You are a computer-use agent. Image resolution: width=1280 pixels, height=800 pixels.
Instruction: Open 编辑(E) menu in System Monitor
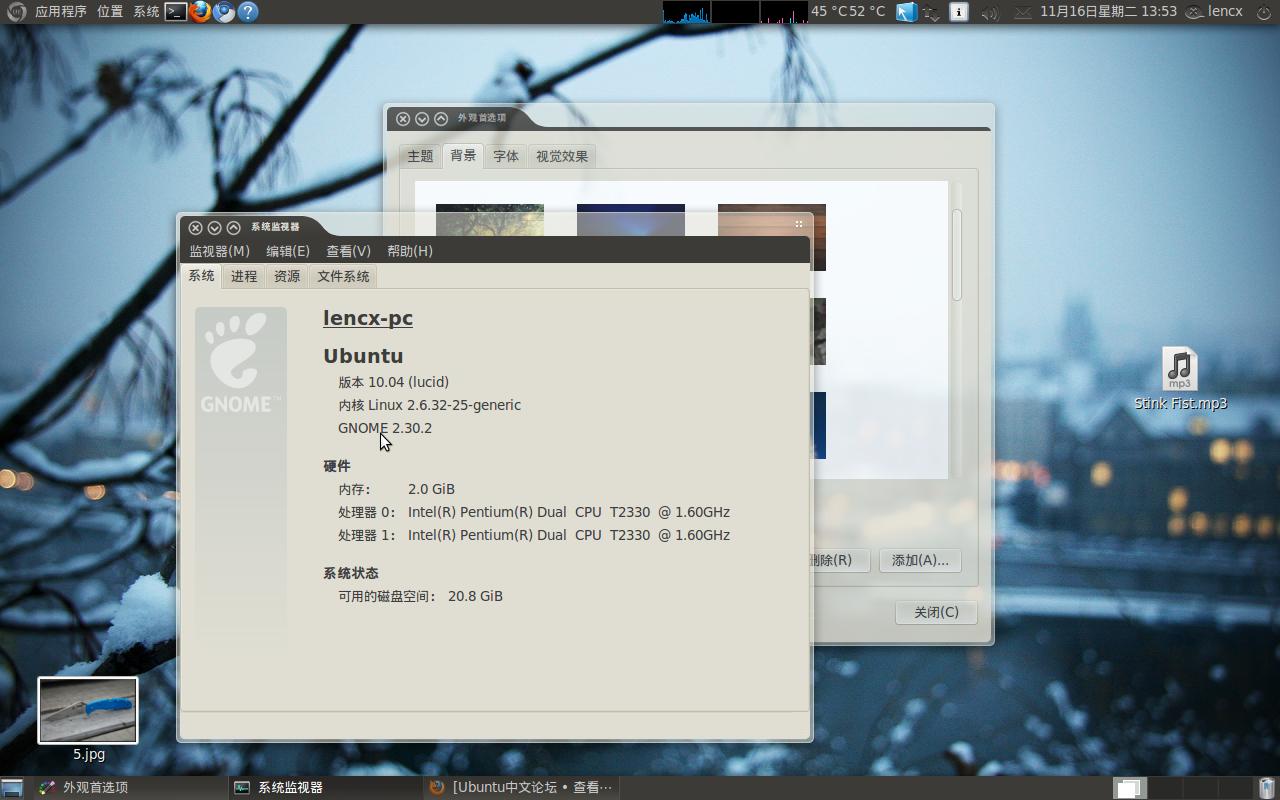288,251
